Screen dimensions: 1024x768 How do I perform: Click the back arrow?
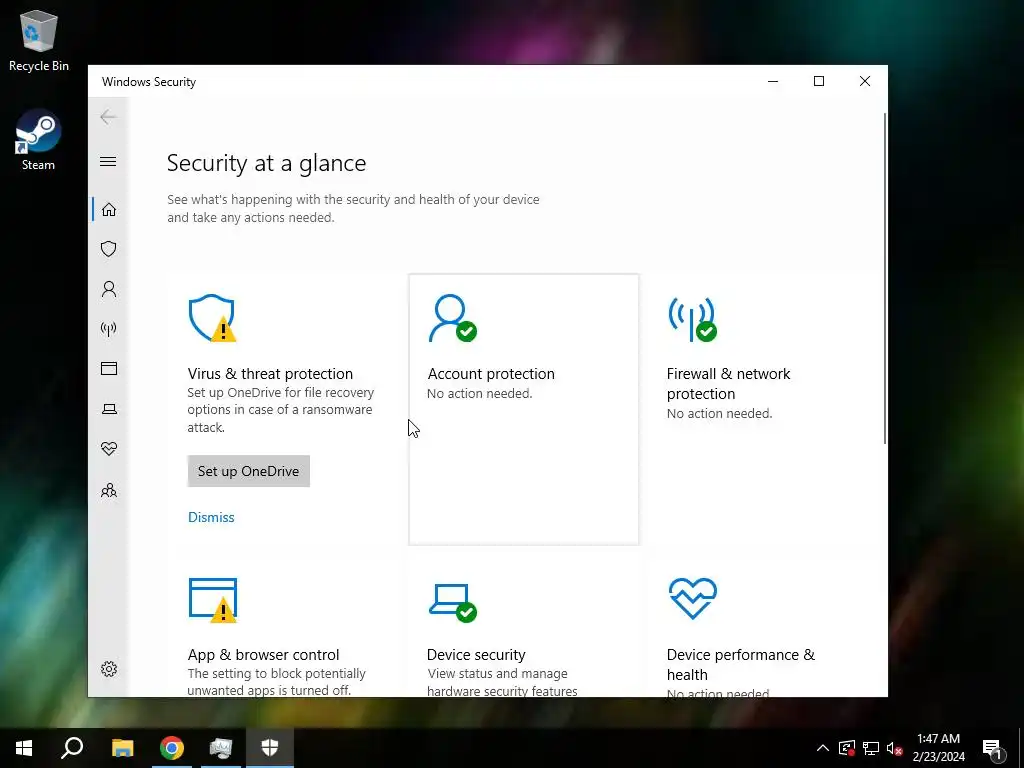[108, 117]
